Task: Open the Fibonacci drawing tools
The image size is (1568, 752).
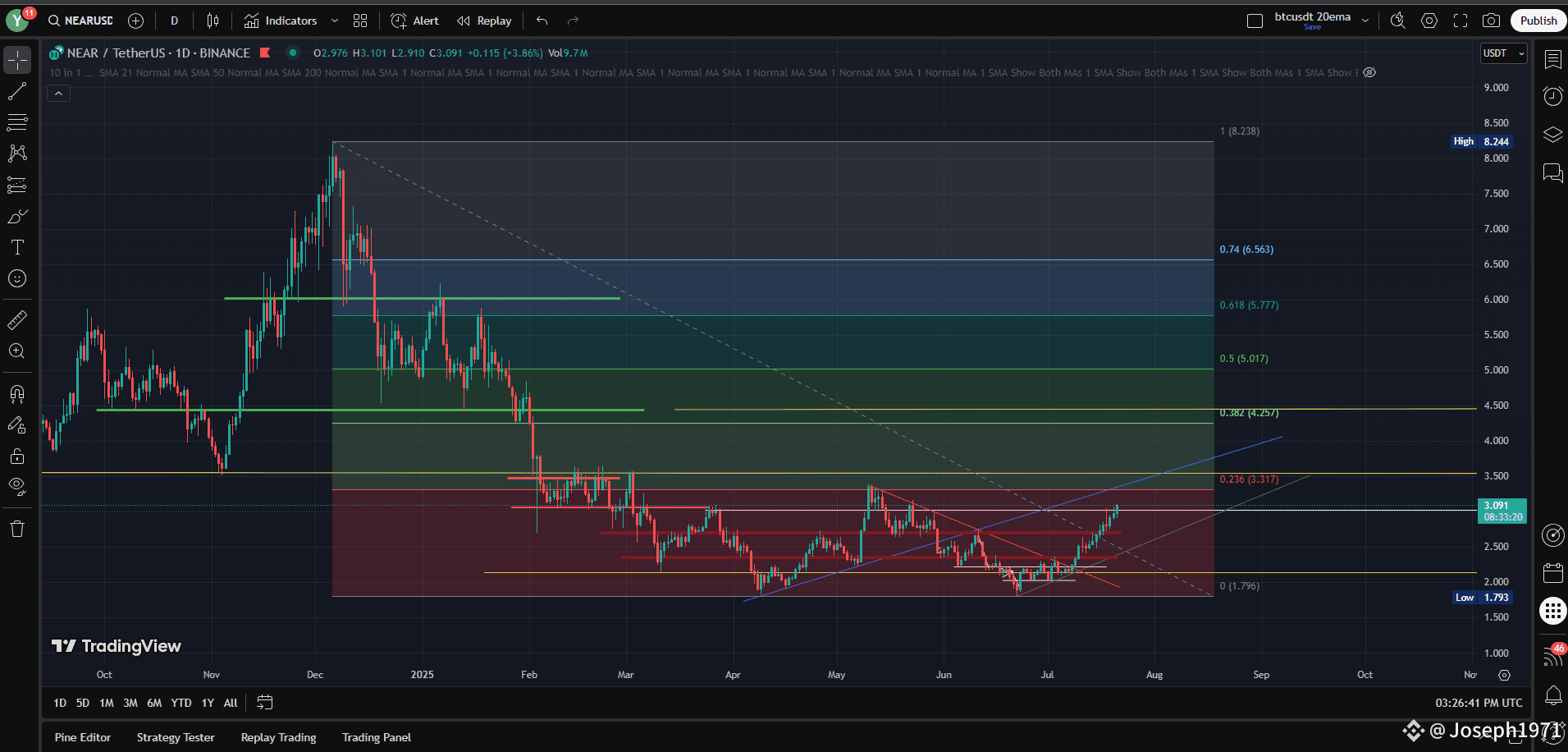Action: pyautogui.click(x=17, y=122)
